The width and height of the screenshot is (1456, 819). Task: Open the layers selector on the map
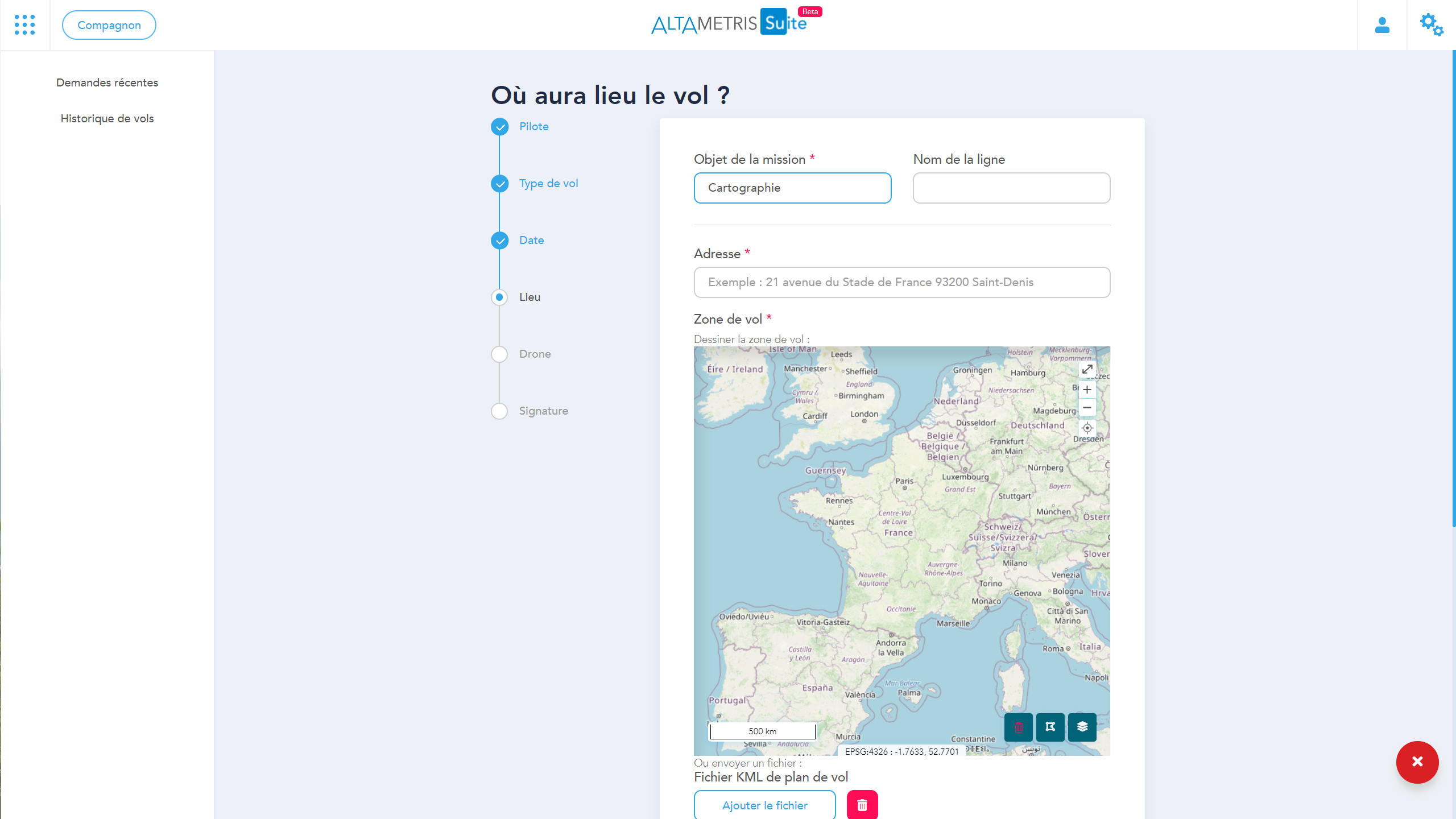click(x=1082, y=727)
